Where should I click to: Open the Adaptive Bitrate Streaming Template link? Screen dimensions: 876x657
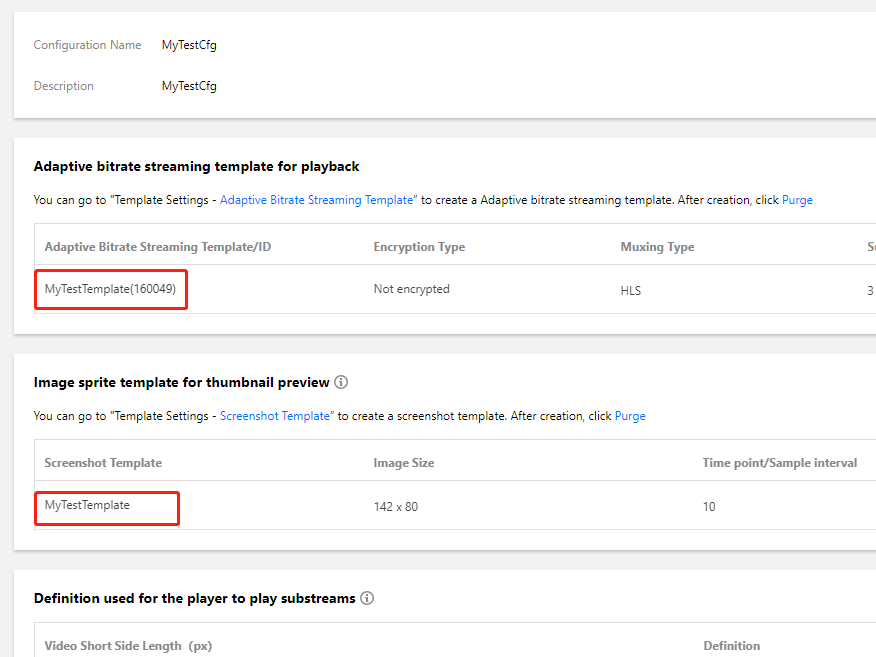(x=317, y=200)
